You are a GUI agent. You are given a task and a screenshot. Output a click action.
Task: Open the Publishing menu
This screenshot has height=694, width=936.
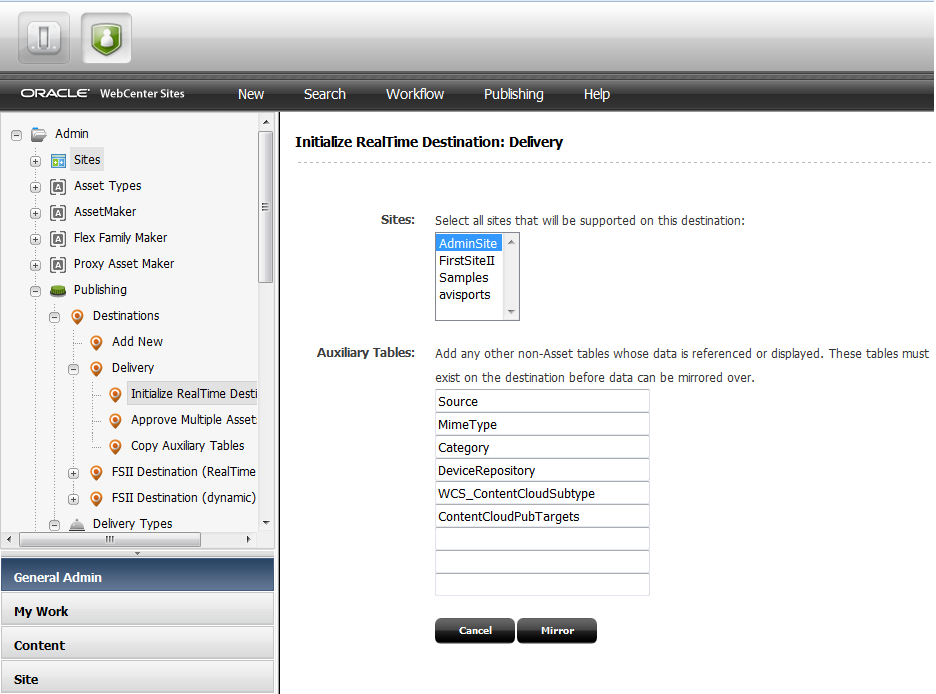(x=513, y=94)
